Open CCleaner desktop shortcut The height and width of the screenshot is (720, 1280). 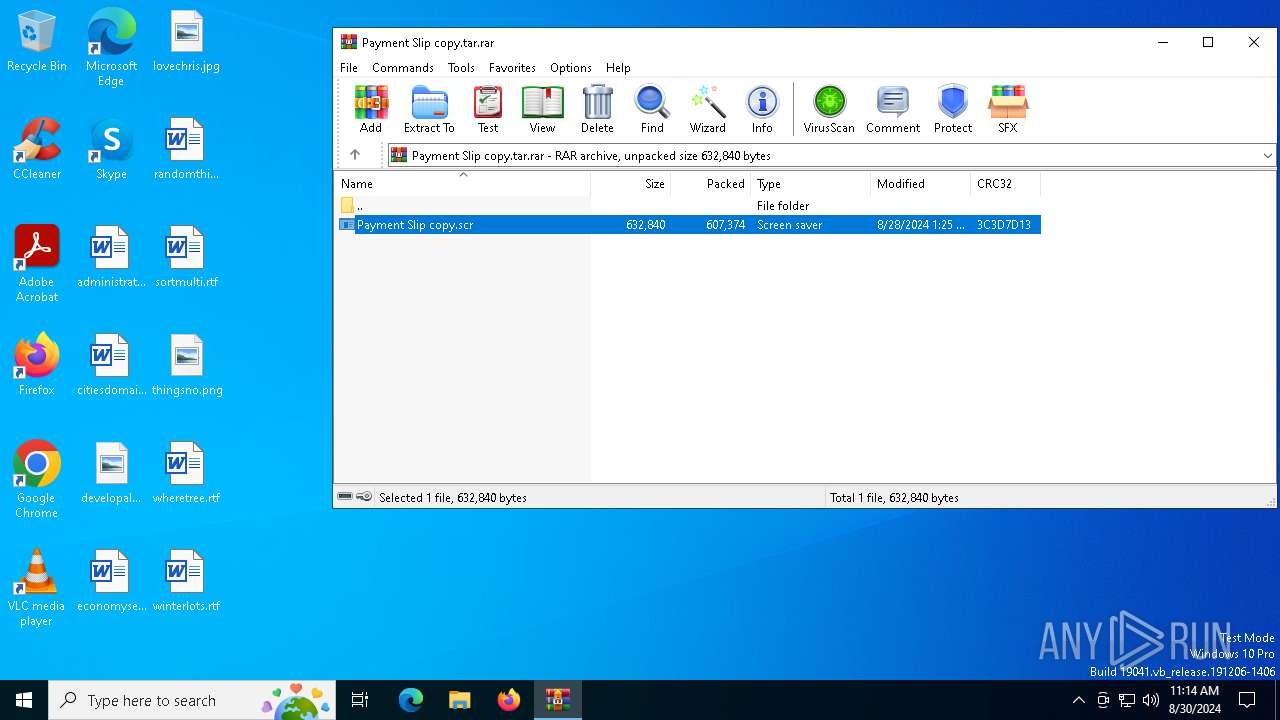[x=37, y=149]
